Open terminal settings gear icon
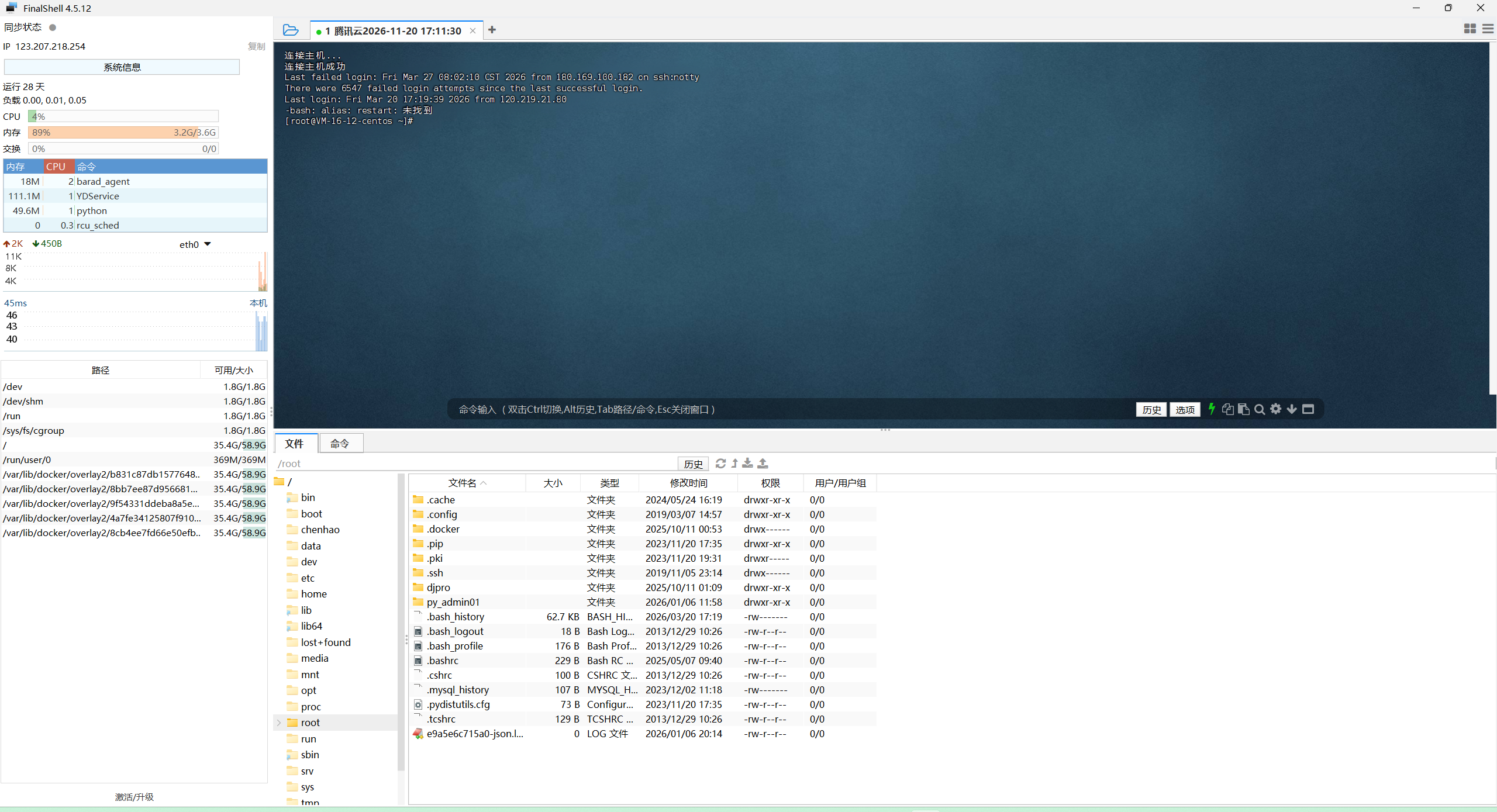This screenshot has width=1497, height=812. point(1276,409)
